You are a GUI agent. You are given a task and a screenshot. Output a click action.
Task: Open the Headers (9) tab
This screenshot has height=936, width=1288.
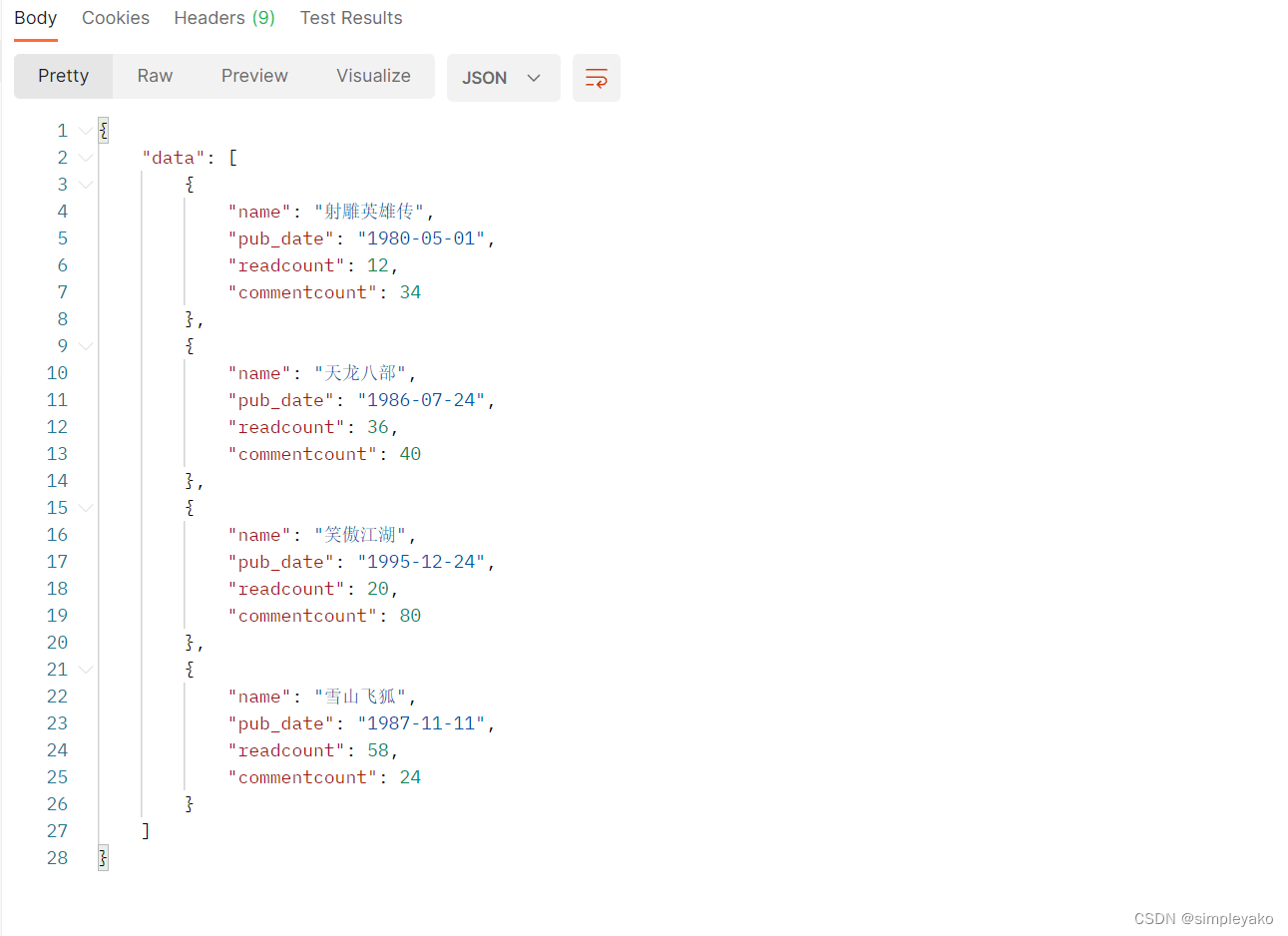[223, 17]
